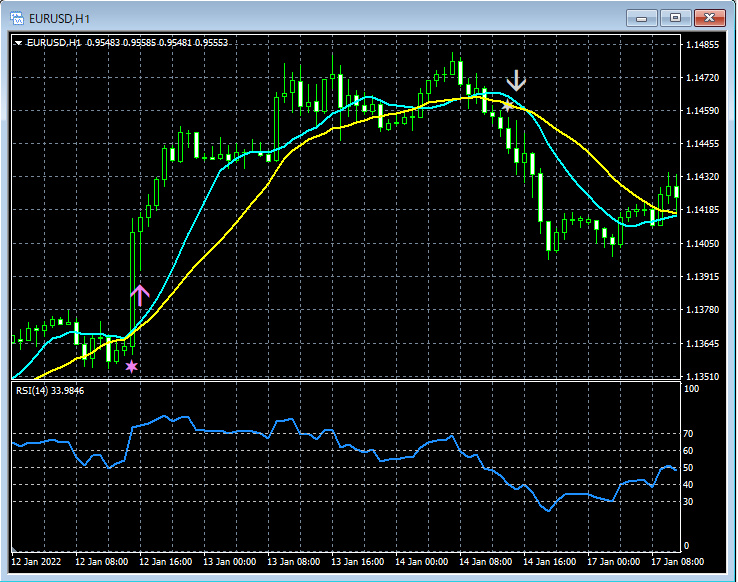Click the RSI scale value 60
738x582 pixels.
(688, 451)
